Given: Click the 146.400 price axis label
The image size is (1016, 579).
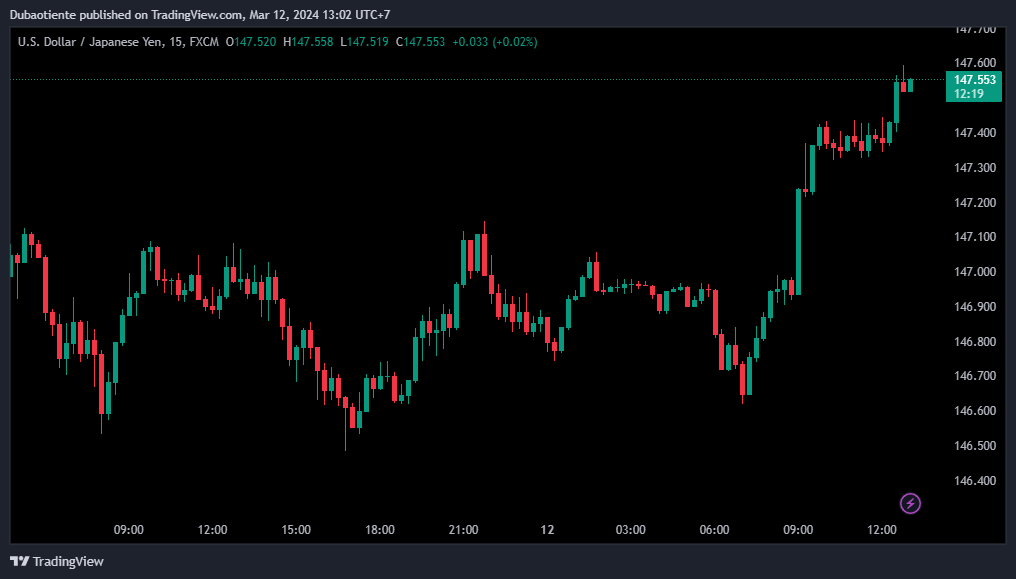Looking at the screenshot, I should pos(975,481).
